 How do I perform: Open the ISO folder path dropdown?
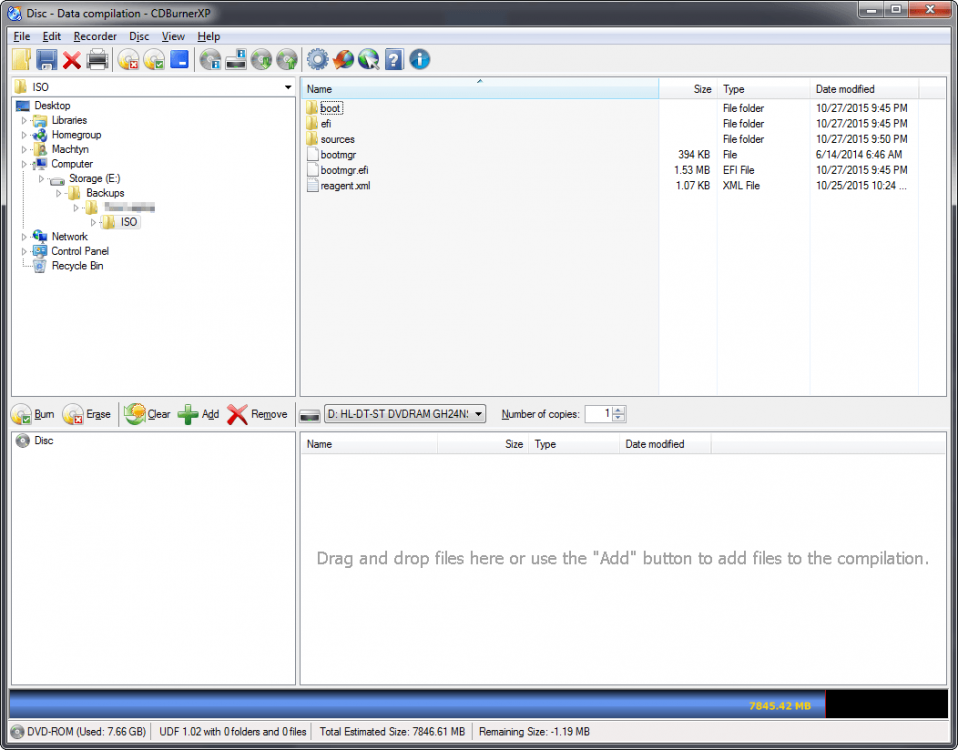(x=288, y=88)
